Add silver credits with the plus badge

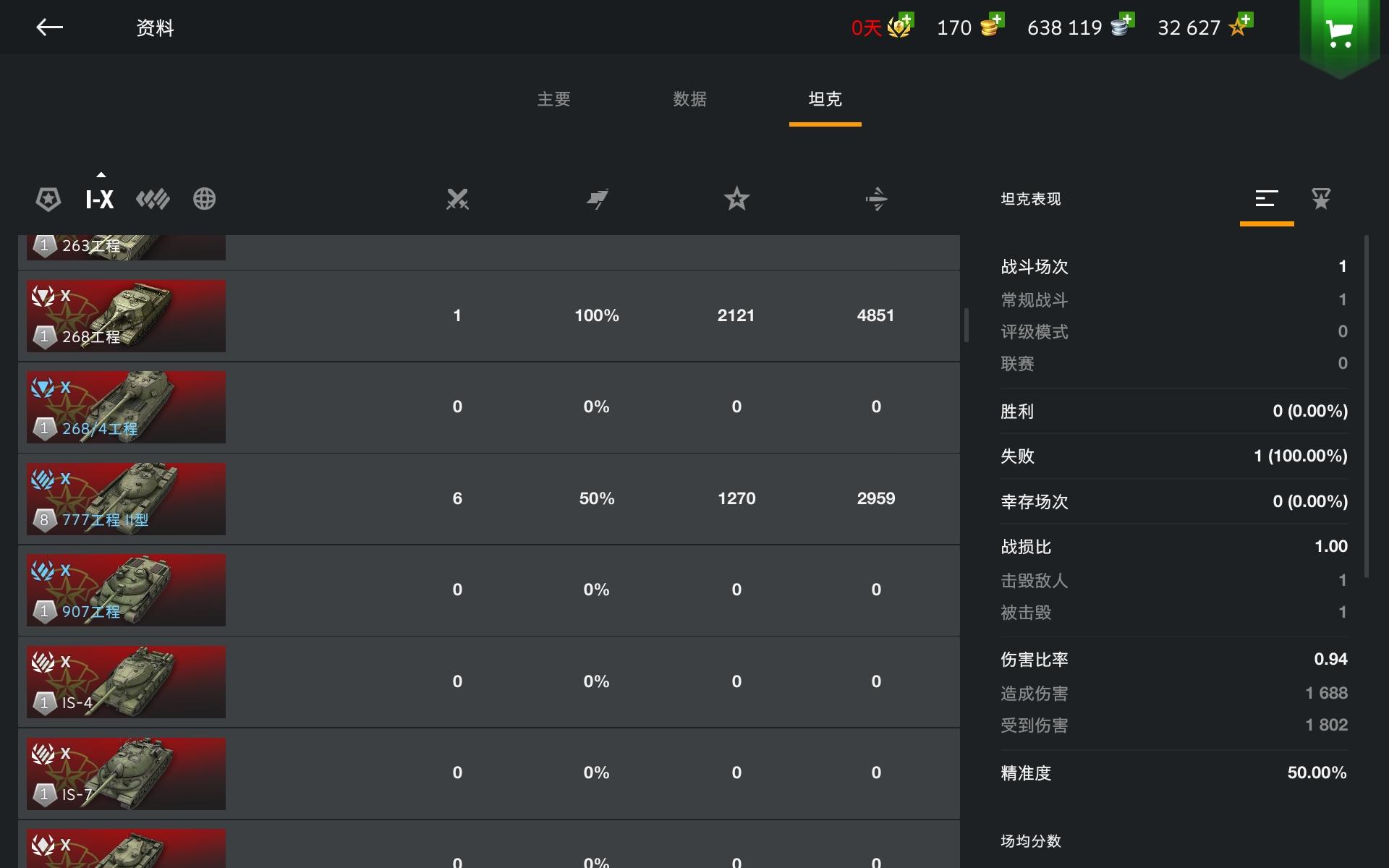click(1123, 25)
